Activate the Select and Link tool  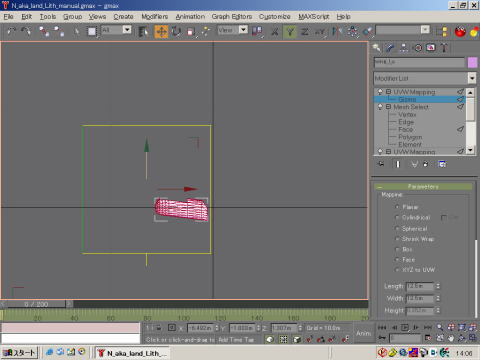click(44, 31)
